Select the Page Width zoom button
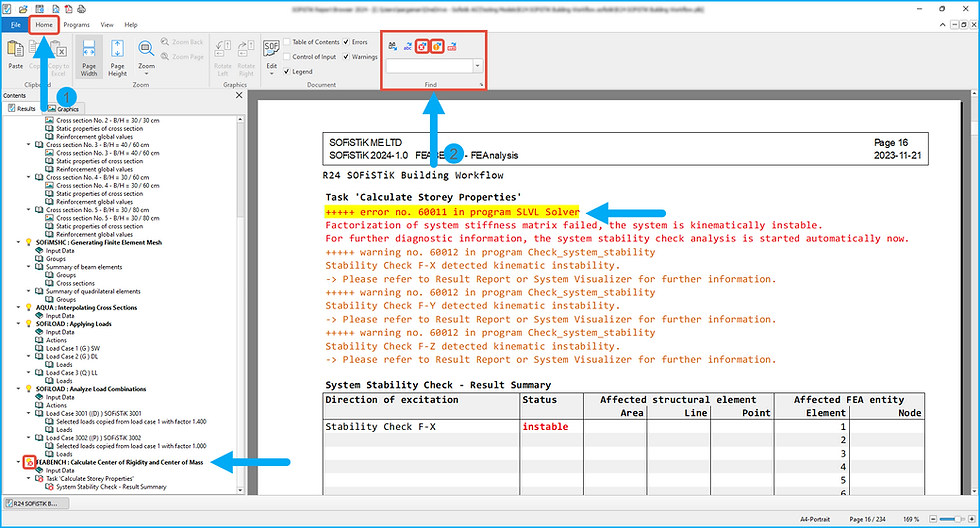Image resolution: width=980 pixels, height=528 pixels. tap(89, 56)
